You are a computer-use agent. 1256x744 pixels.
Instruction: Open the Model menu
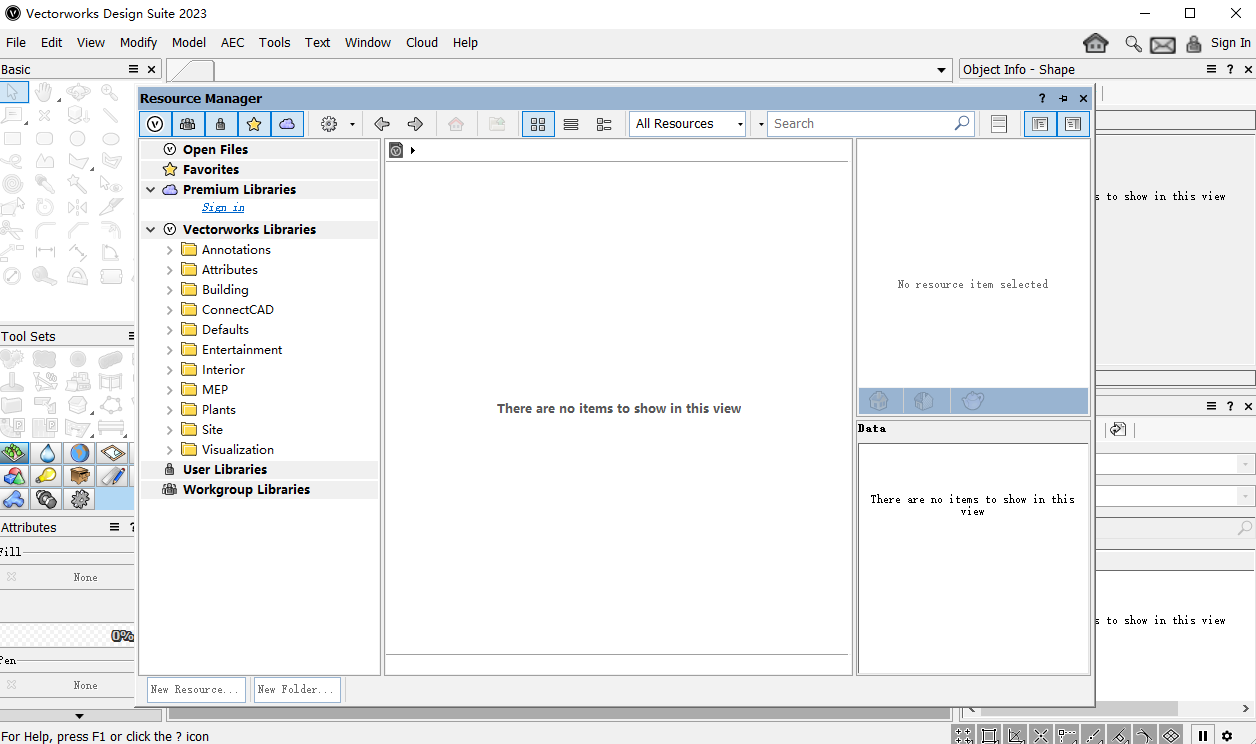click(x=188, y=43)
